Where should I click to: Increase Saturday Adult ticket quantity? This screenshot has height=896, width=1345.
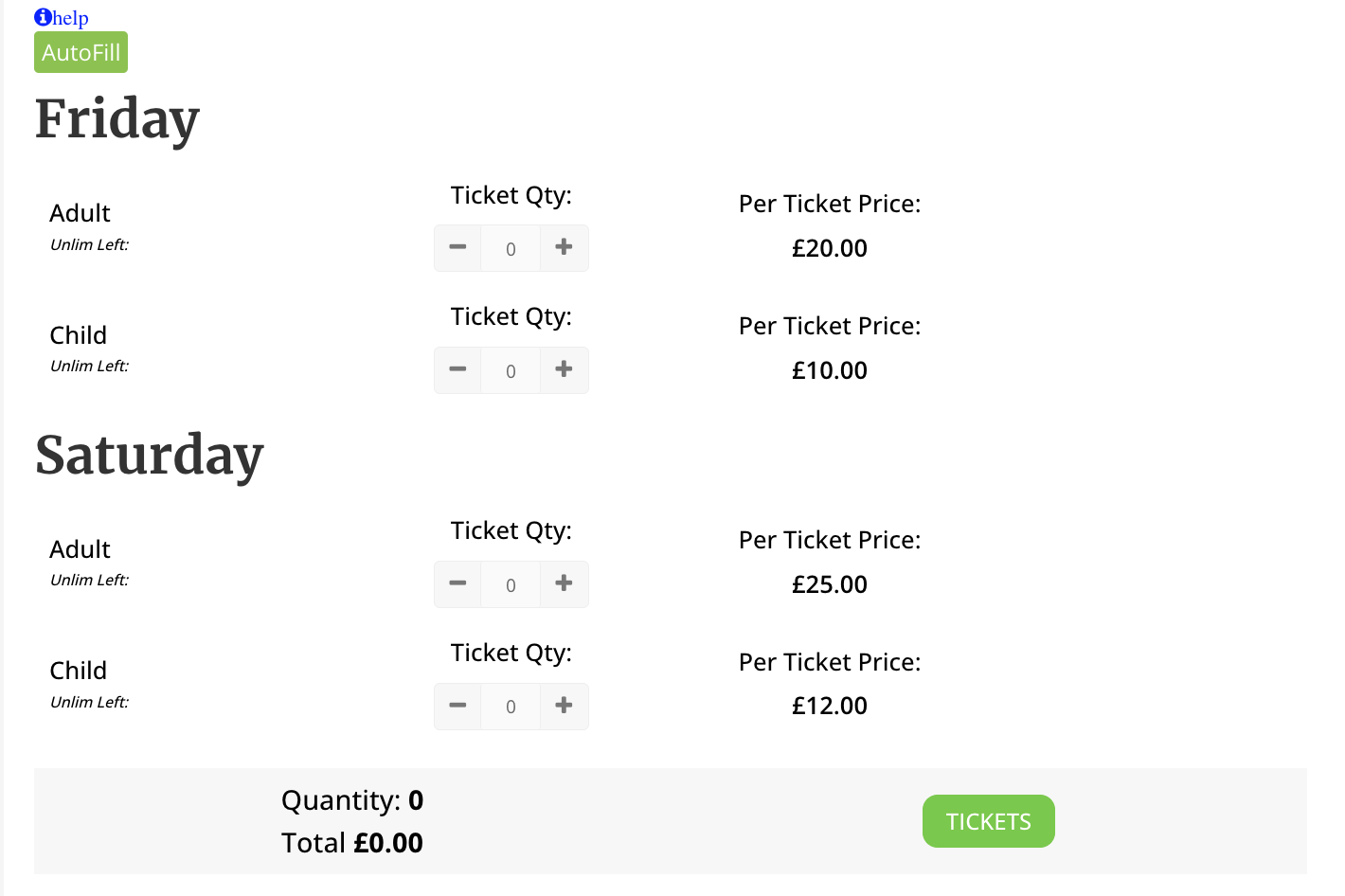(x=564, y=583)
